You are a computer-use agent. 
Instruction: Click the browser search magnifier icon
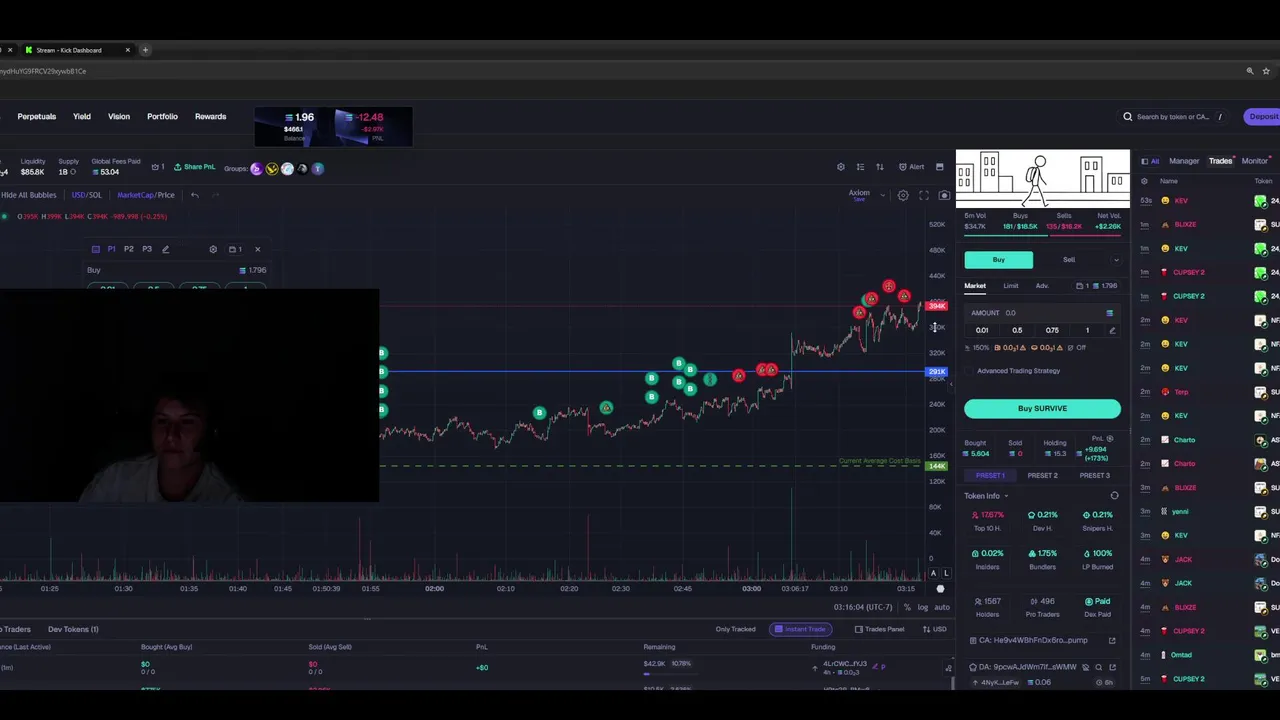[x=1249, y=71]
